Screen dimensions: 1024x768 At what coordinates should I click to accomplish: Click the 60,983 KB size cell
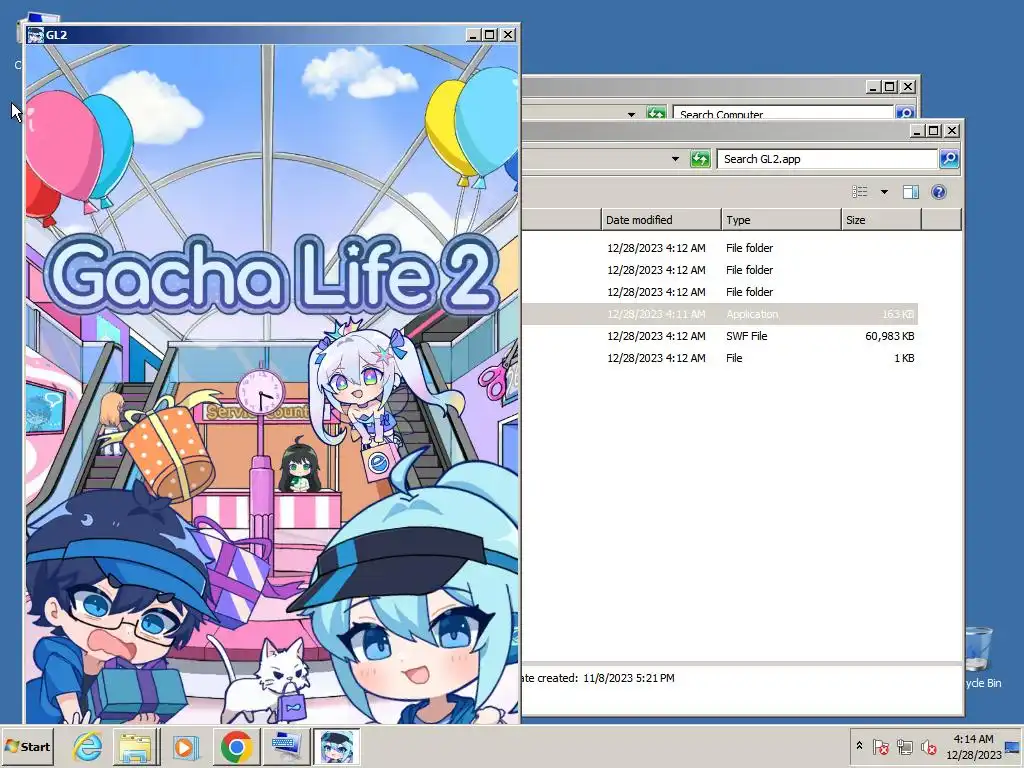889,336
